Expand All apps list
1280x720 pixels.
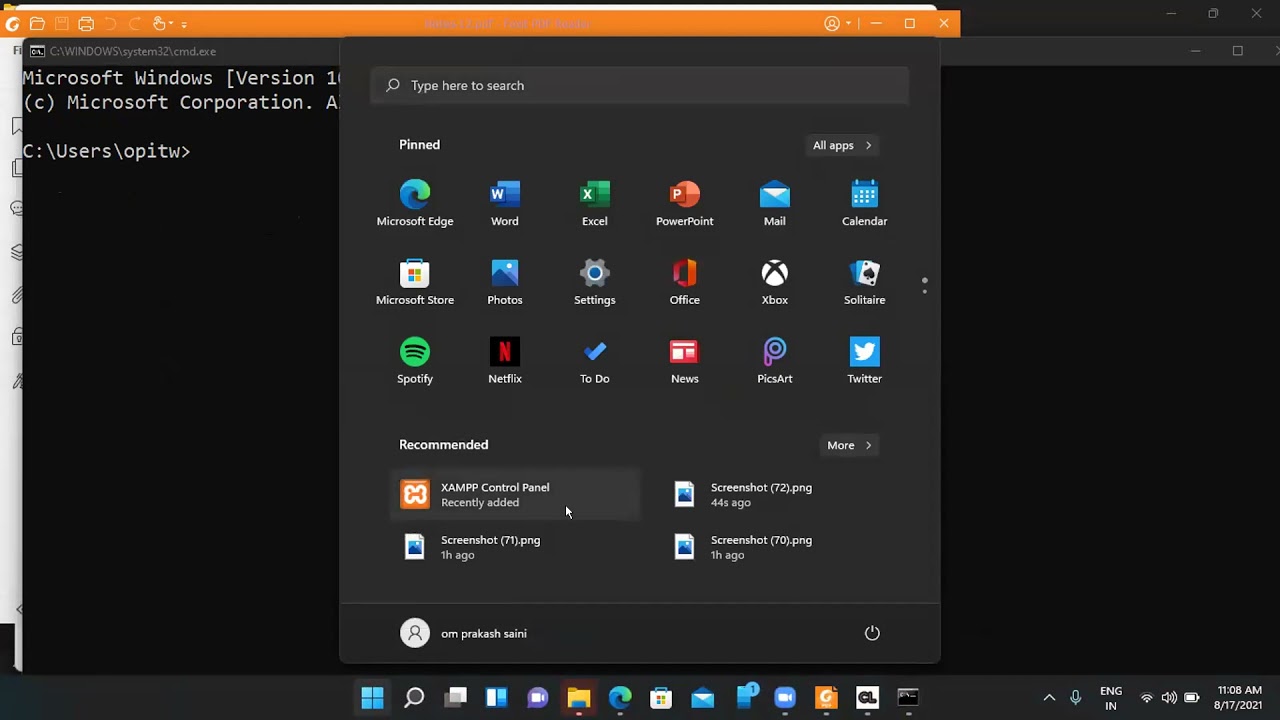(x=842, y=145)
